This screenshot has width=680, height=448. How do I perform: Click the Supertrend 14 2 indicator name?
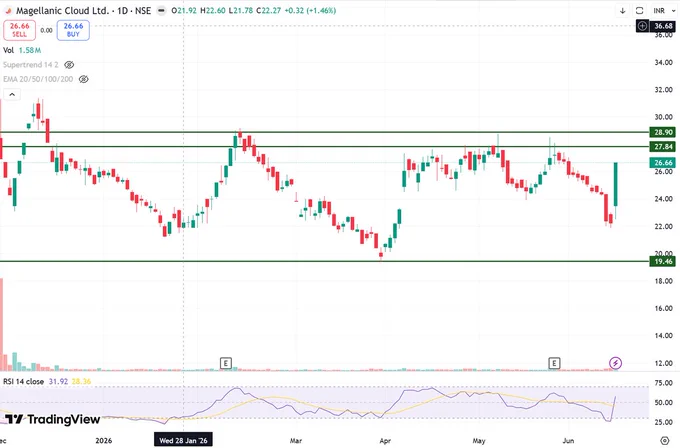(x=30, y=65)
